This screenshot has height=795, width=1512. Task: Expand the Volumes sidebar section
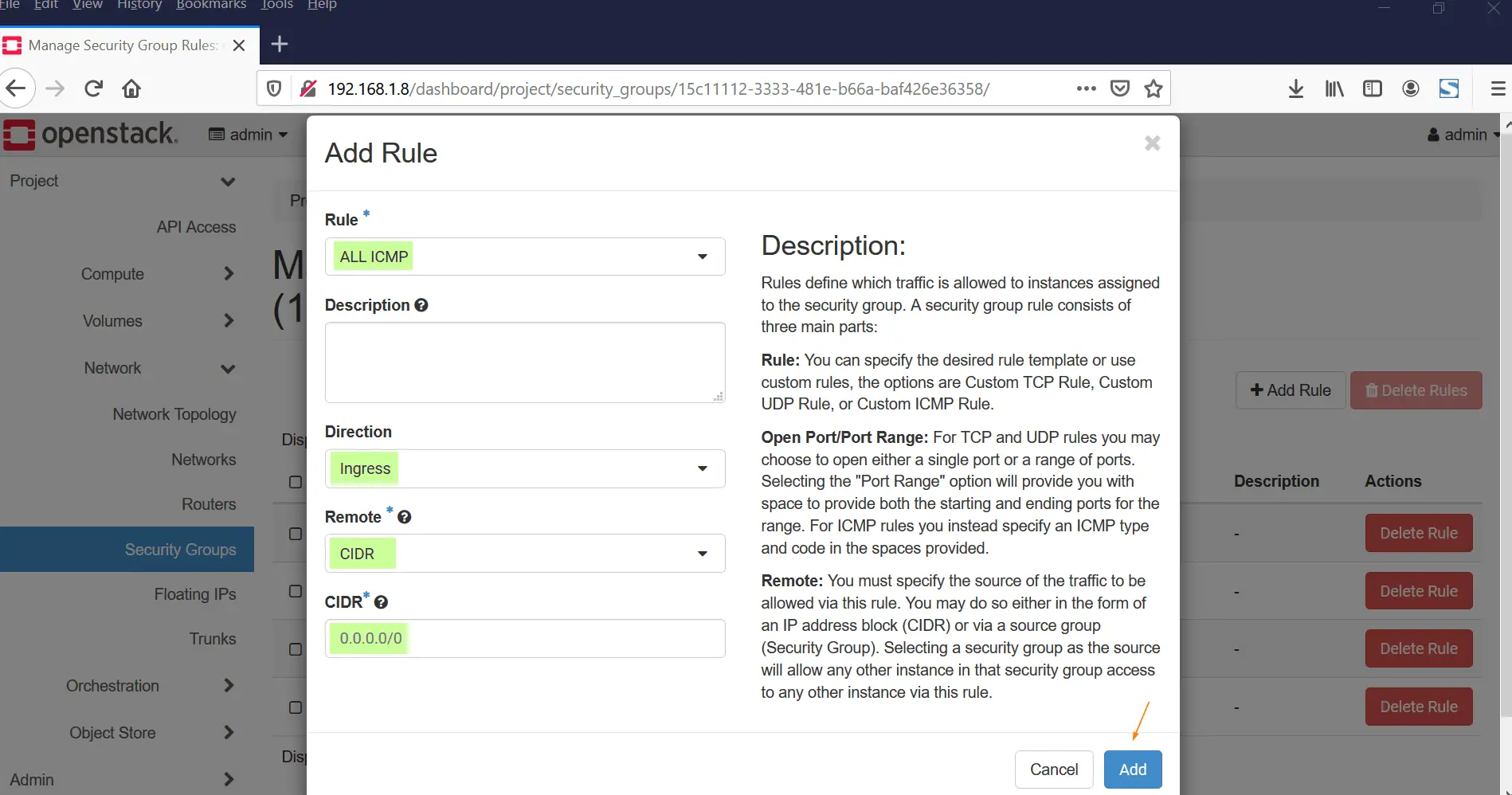tap(158, 321)
